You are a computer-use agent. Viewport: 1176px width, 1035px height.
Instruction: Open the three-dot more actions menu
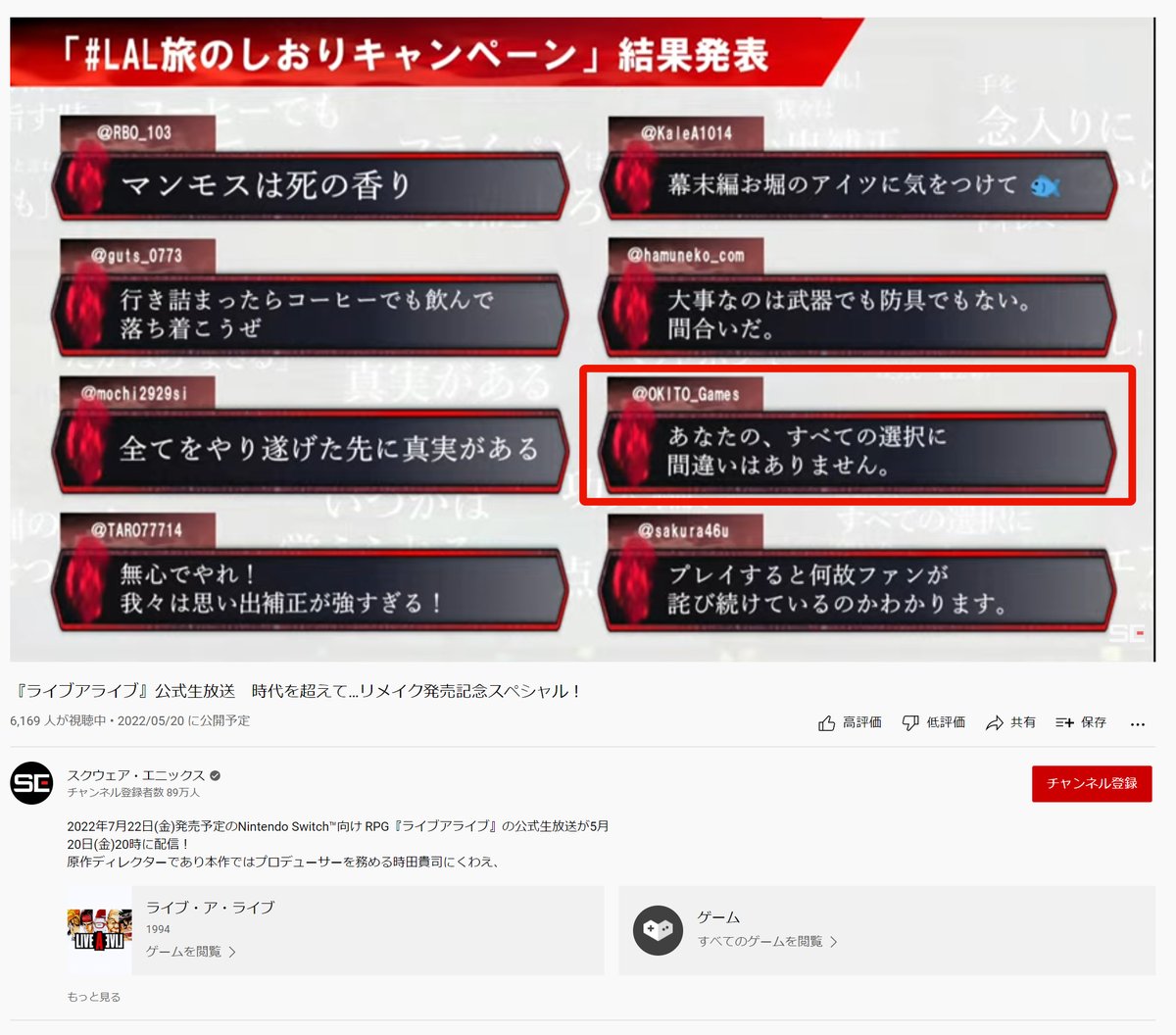1137,723
